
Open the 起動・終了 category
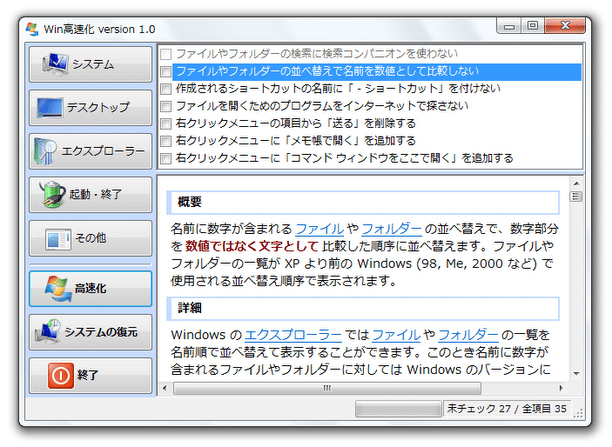pos(91,194)
